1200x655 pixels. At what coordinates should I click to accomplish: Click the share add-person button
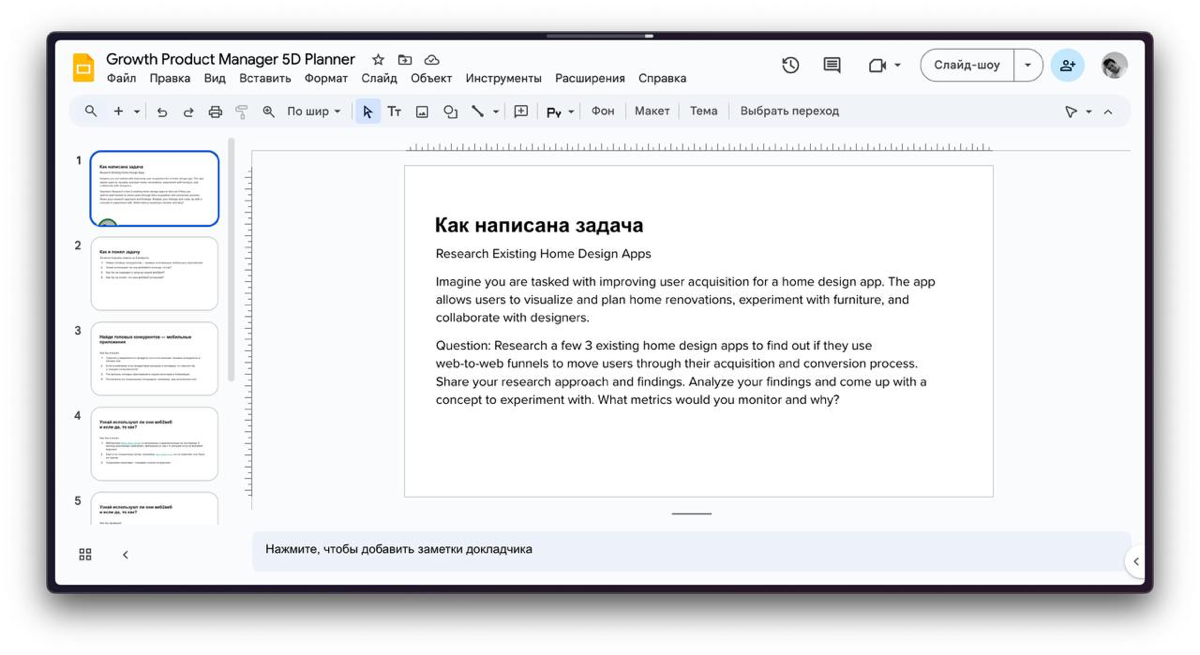(x=1067, y=65)
